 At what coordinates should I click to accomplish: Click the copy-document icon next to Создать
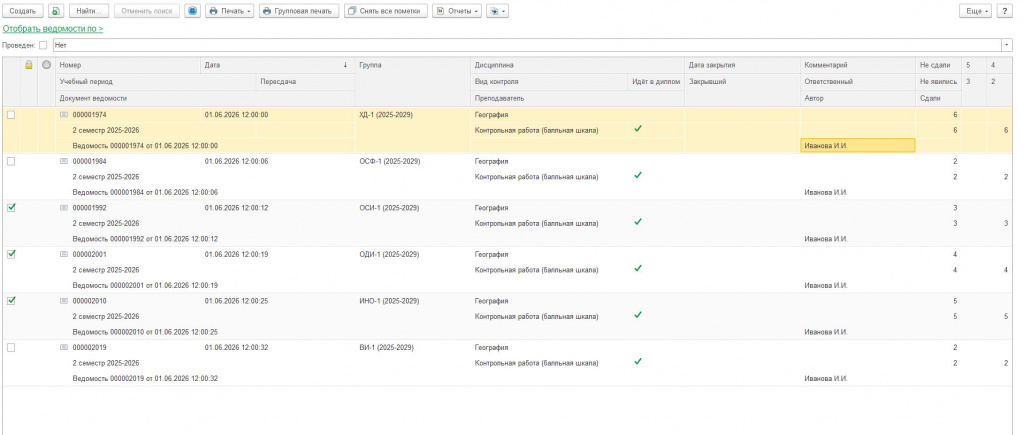pyautogui.click(x=56, y=11)
